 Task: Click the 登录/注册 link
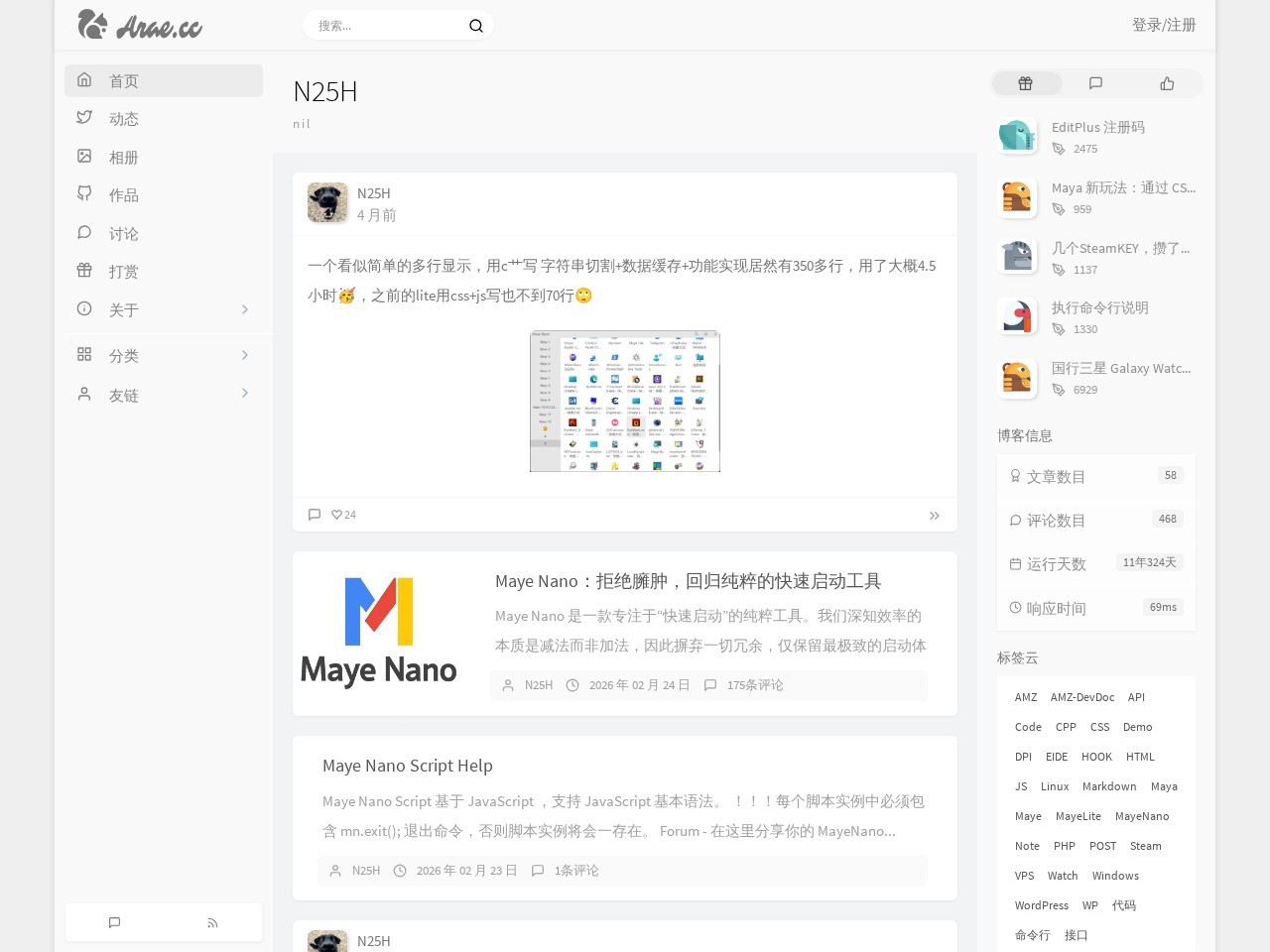(1164, 25)
